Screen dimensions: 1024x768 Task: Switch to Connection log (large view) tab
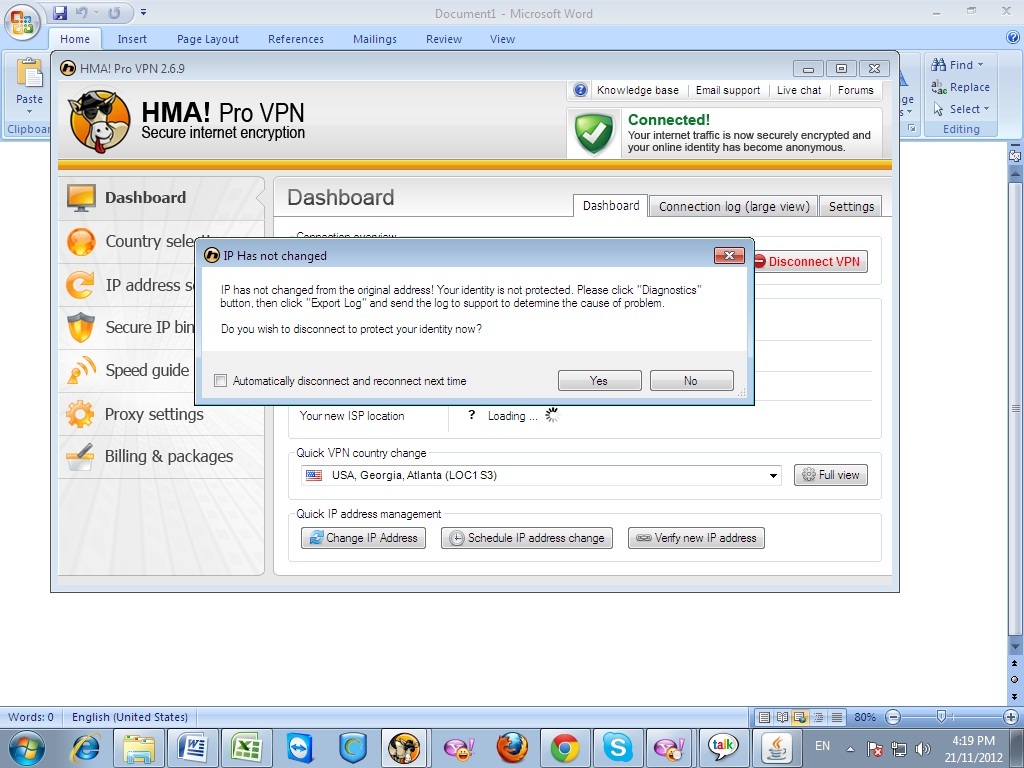point(734,206)
